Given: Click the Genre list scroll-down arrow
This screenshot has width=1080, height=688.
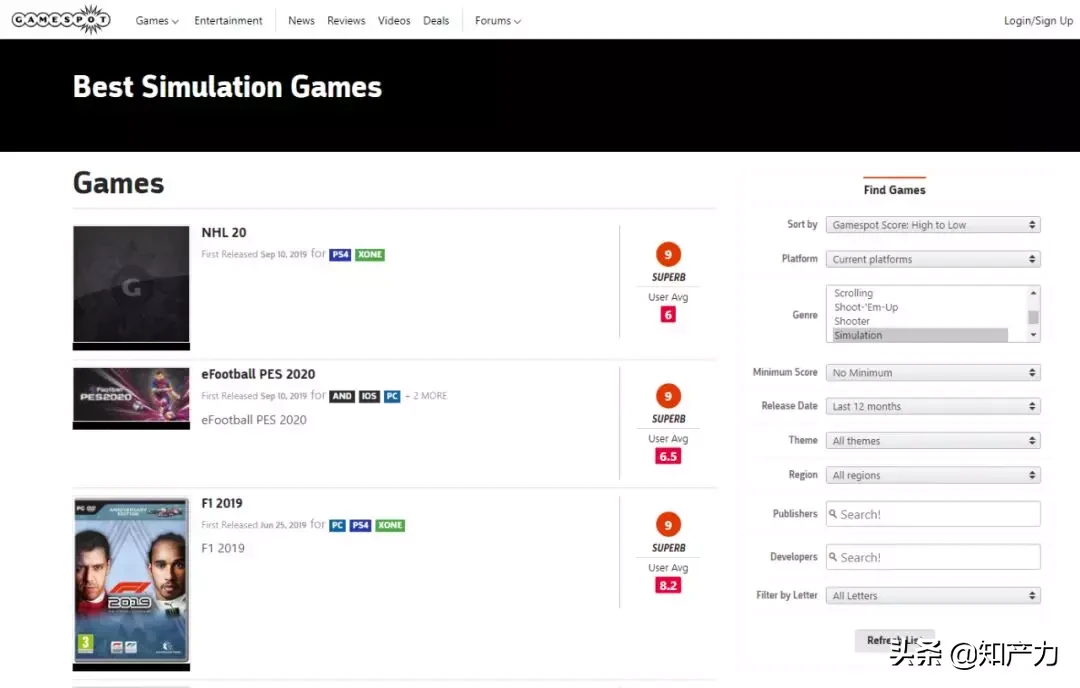Looking at the screenshot, I should 1033,335.
